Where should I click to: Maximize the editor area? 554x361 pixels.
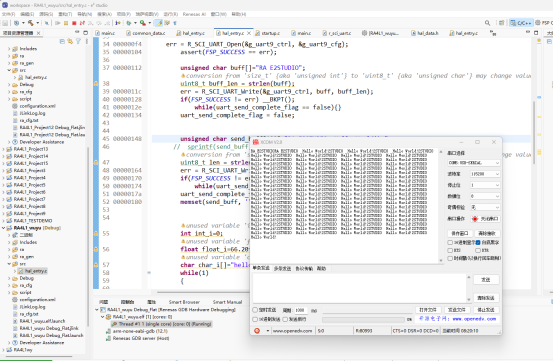536,32
